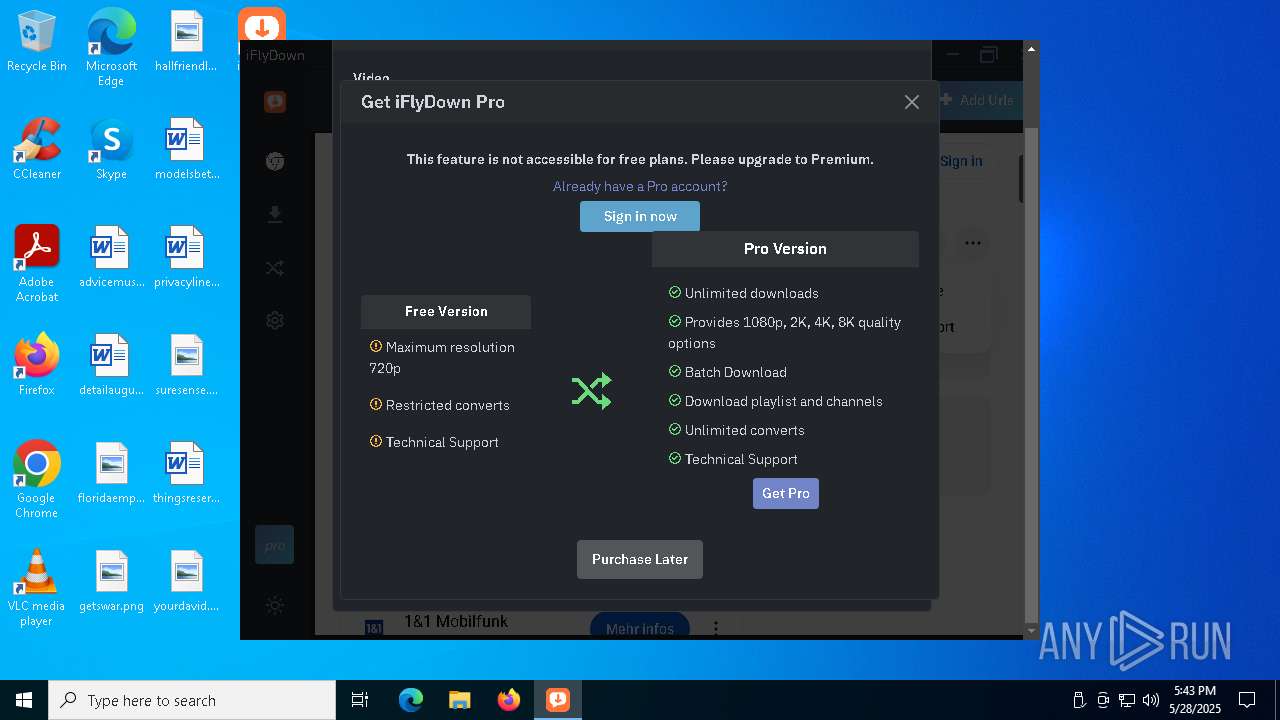Select the modelsbet Word document icon
The image size is (1280, 720).
(186, 149)
